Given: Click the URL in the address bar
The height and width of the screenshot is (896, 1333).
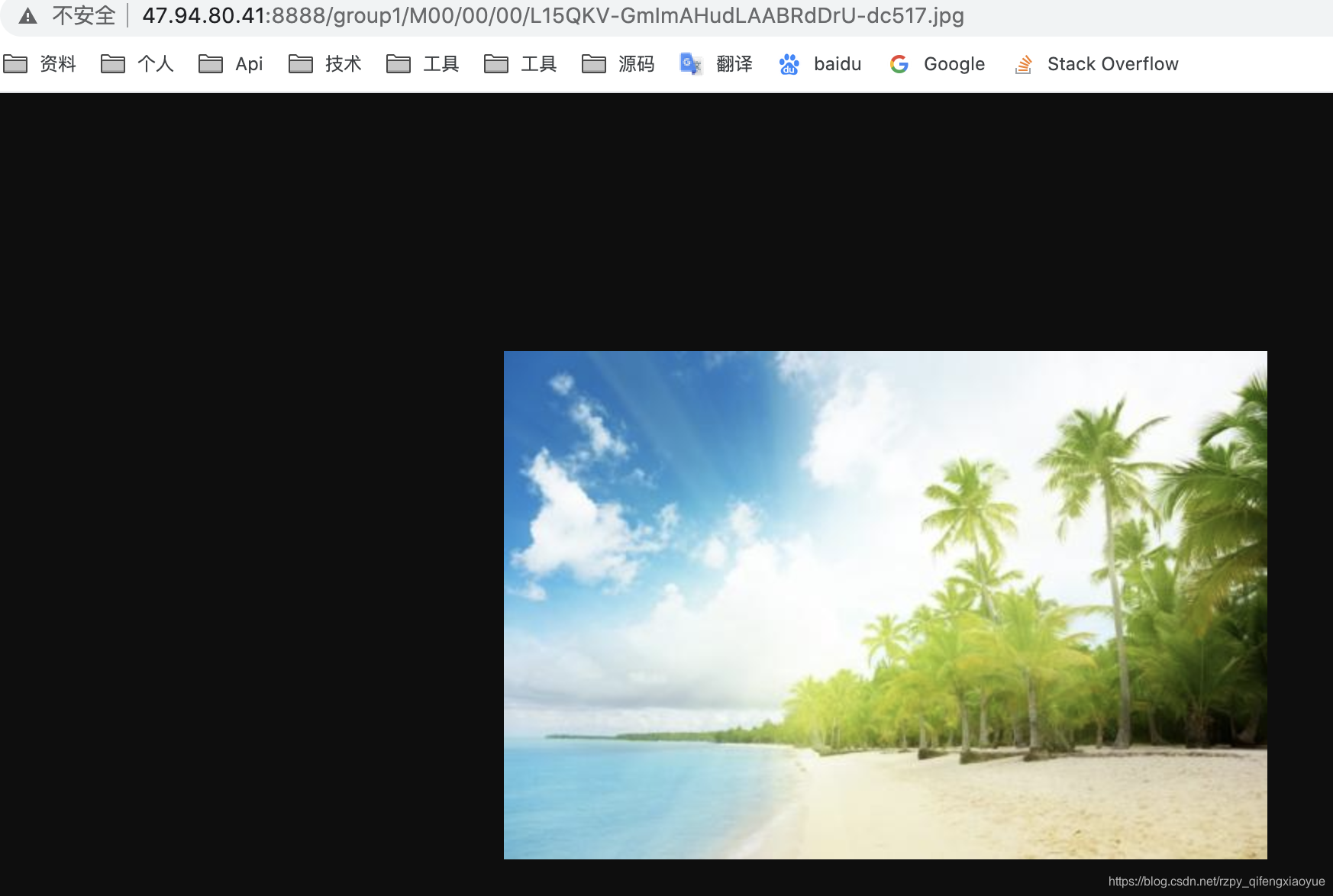Looking at the screenshot, I should (554, 15).
